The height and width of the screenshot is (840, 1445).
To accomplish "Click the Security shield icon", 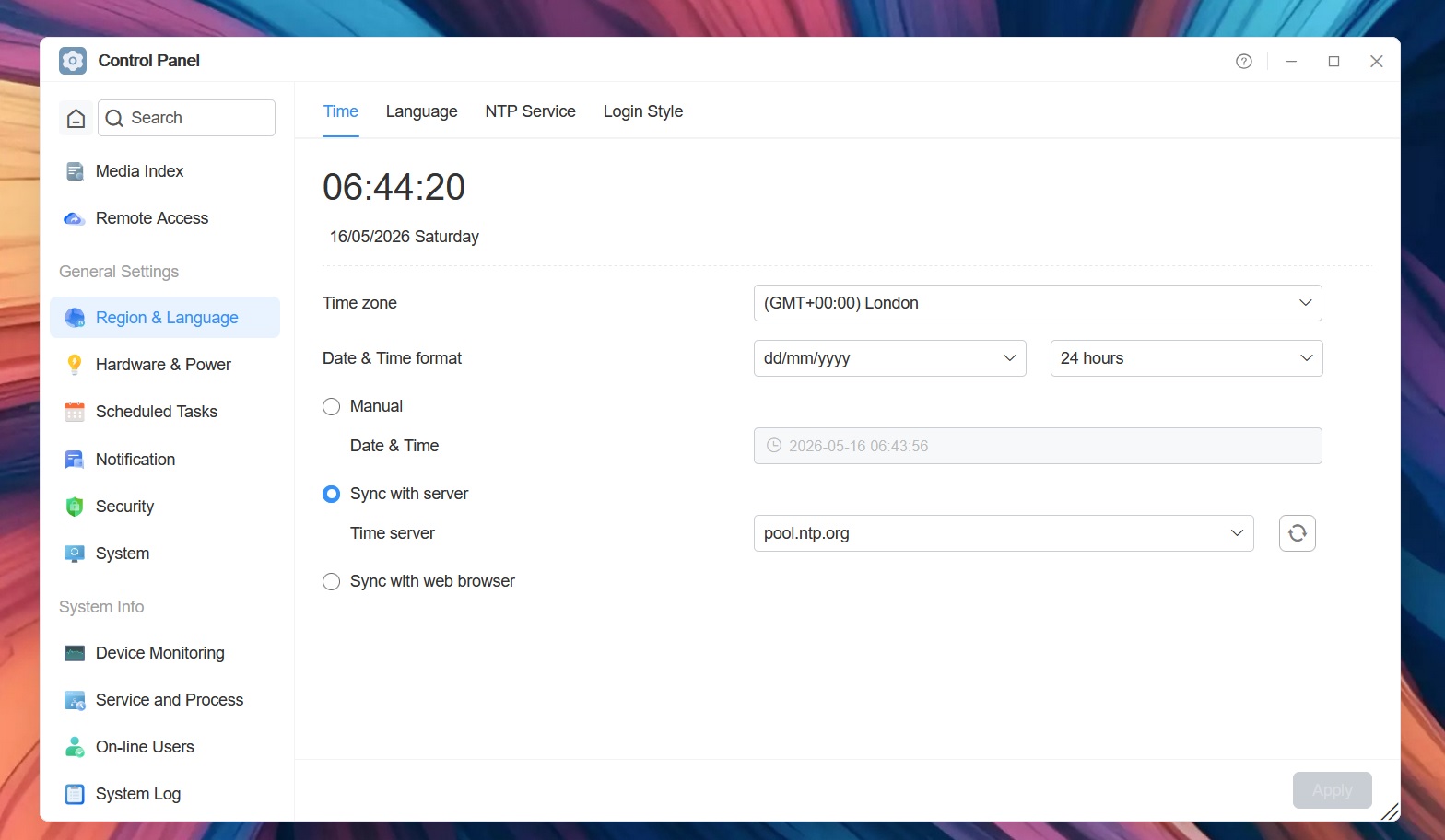I will click(75, 507).
